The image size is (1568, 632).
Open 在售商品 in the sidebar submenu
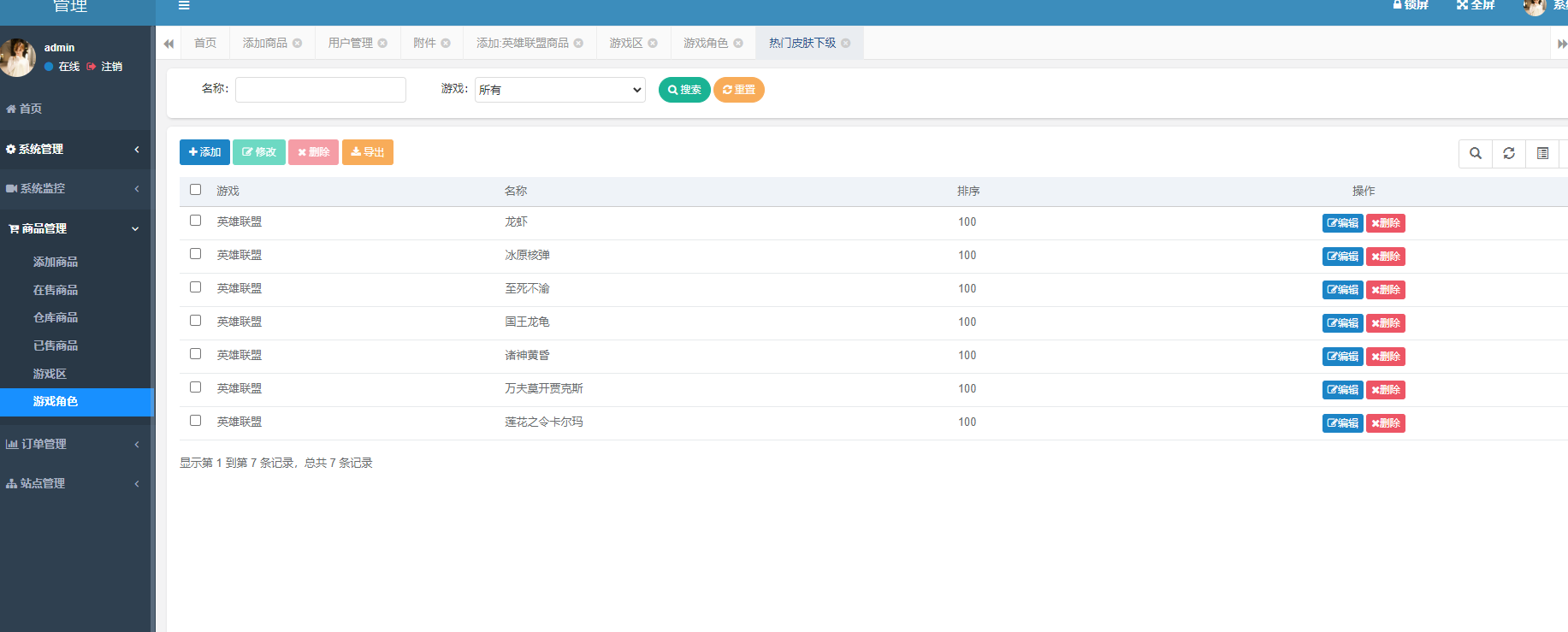(56, 290)
